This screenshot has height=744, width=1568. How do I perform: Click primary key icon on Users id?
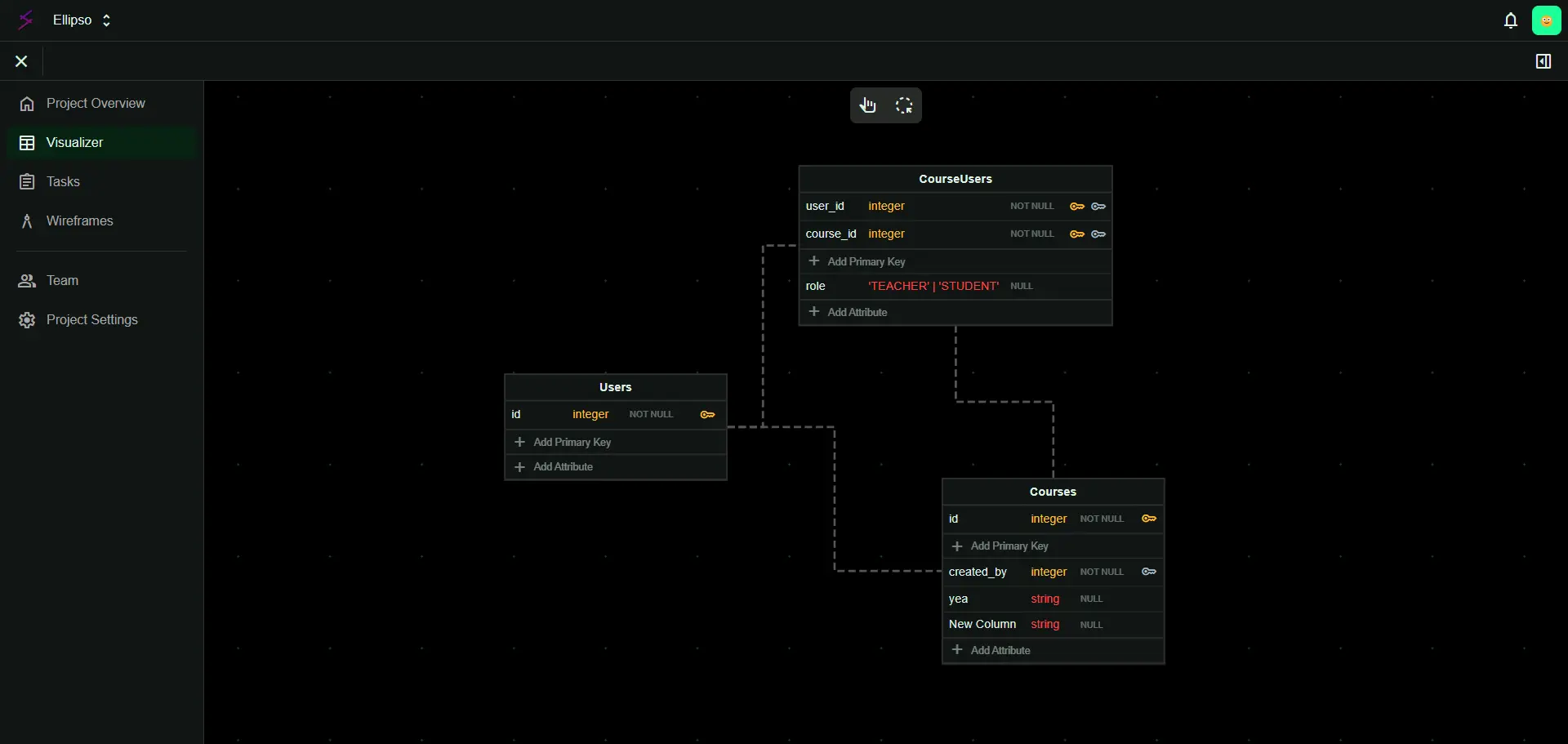click(x=707, y=415)
